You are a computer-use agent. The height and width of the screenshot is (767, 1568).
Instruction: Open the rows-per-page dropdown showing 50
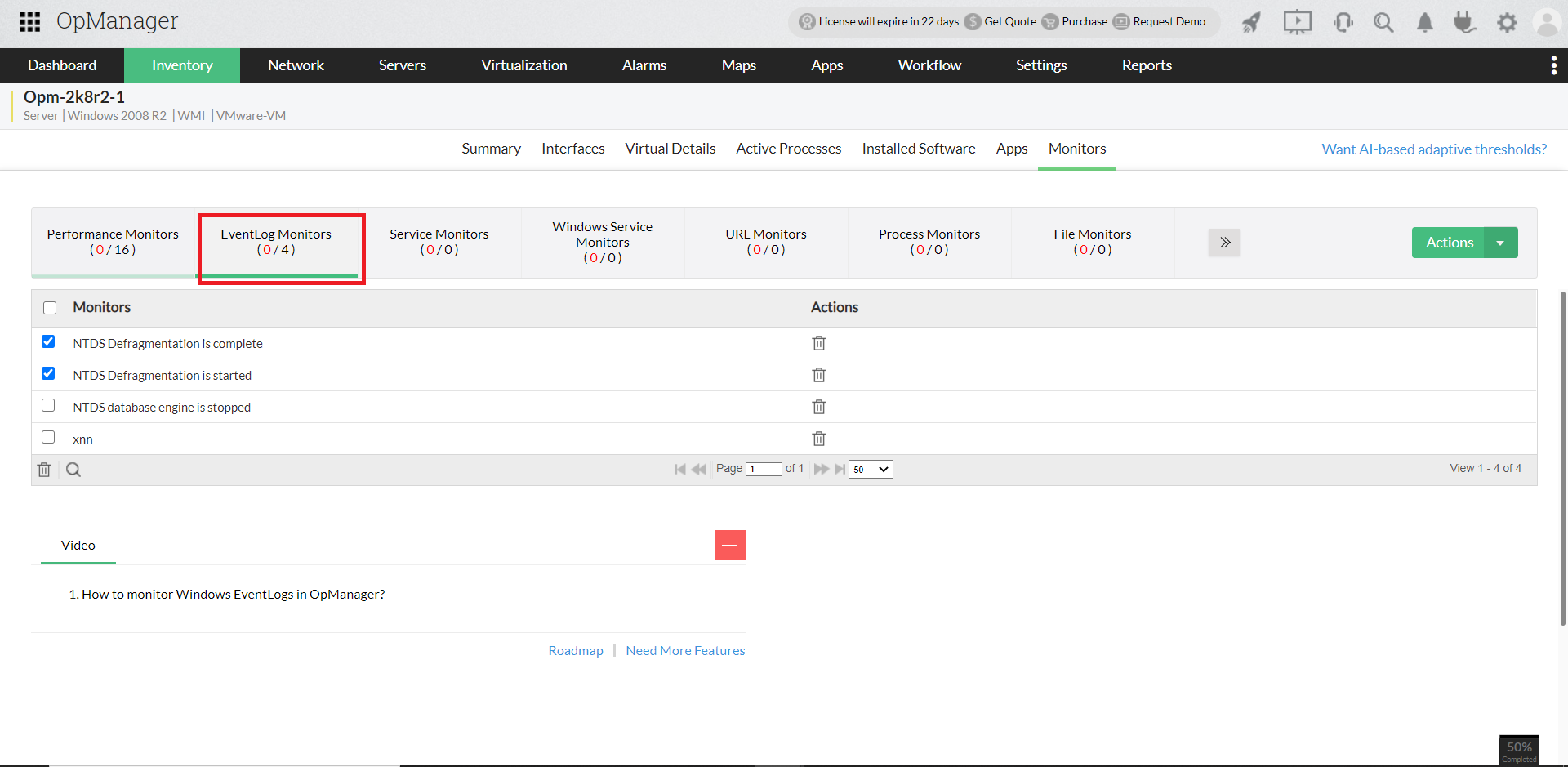pos(871,469)
